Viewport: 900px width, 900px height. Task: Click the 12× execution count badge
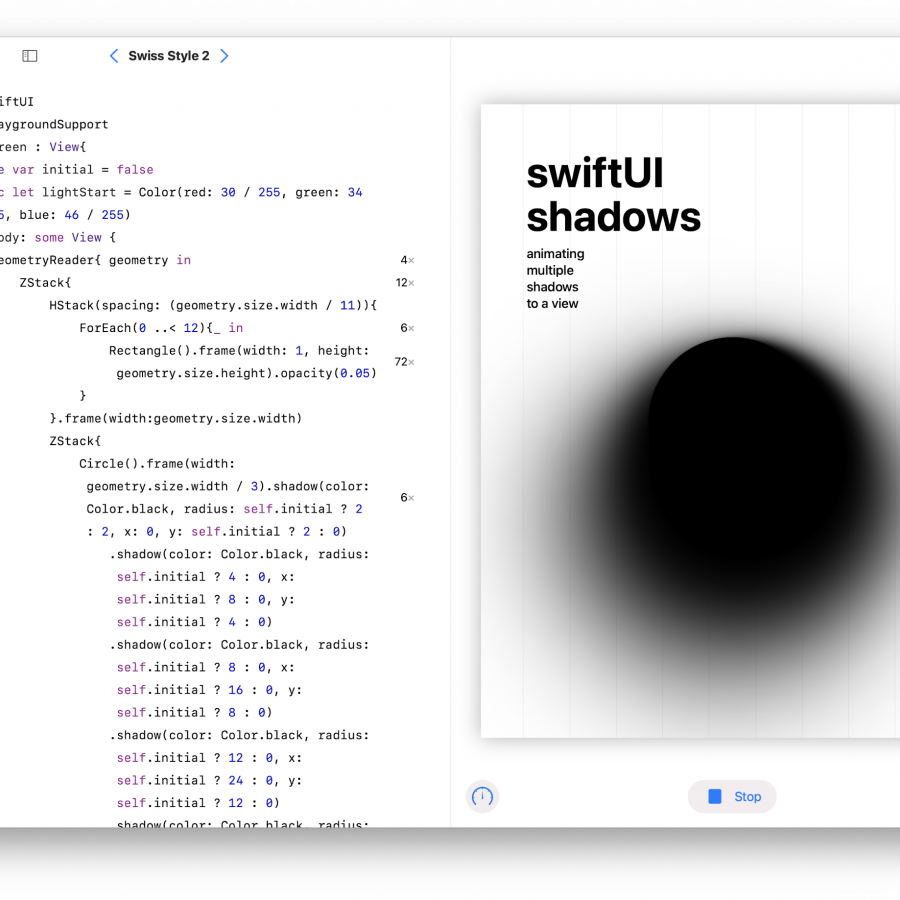point(403,283)
